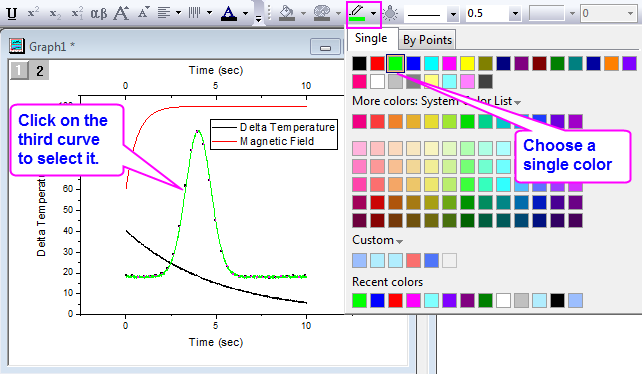Choose salmon swatch under Custom

[413, 260]
